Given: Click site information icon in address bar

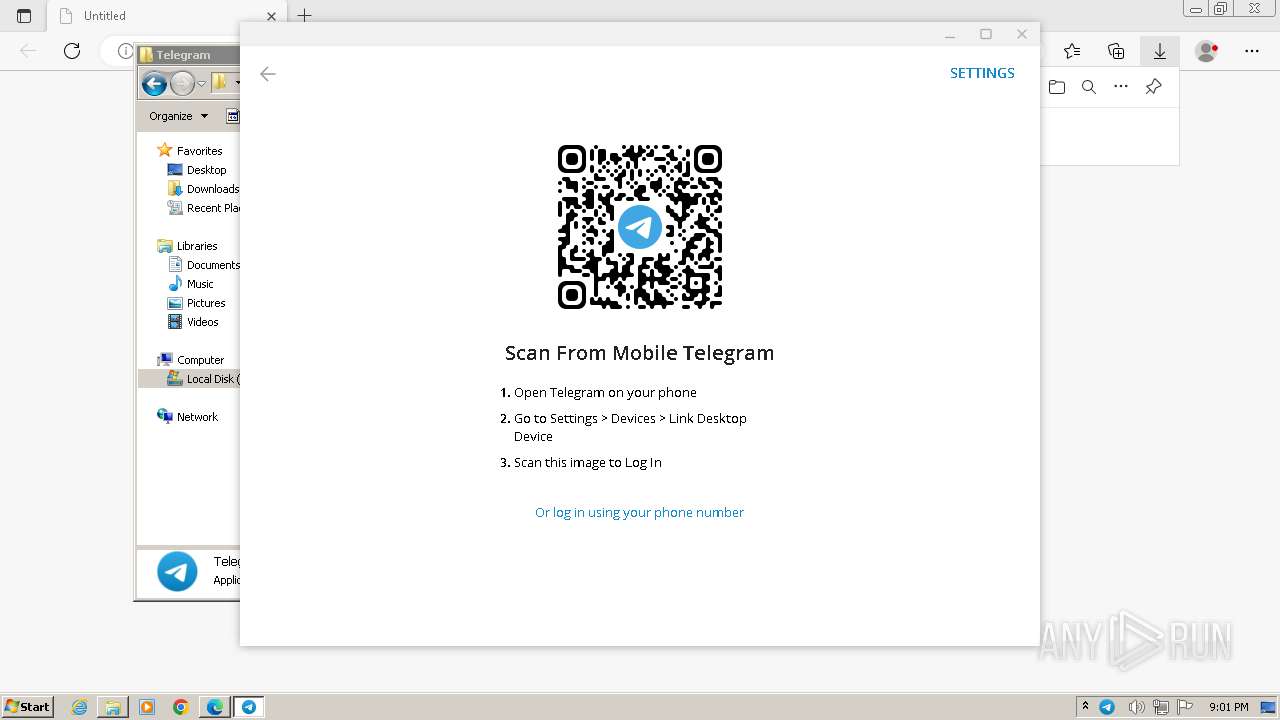Looking at the screenshot, I should [x=125, y=51].
